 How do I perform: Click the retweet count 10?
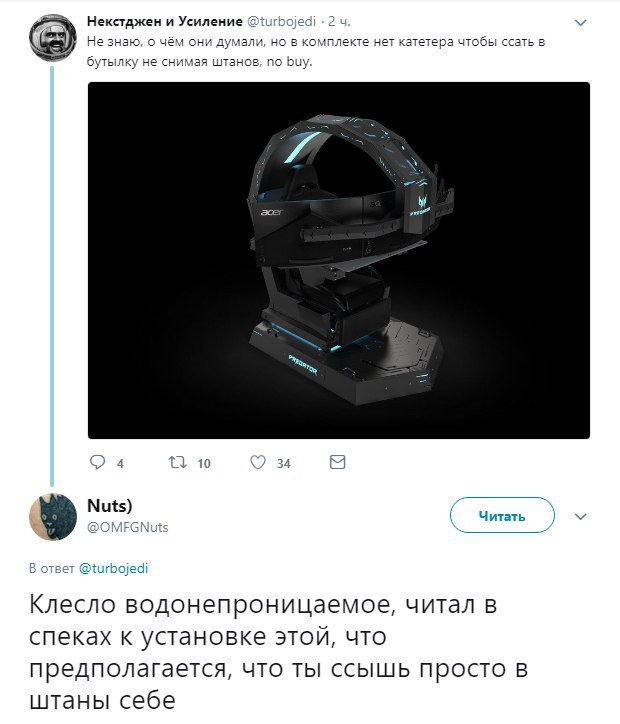point(204,464)
